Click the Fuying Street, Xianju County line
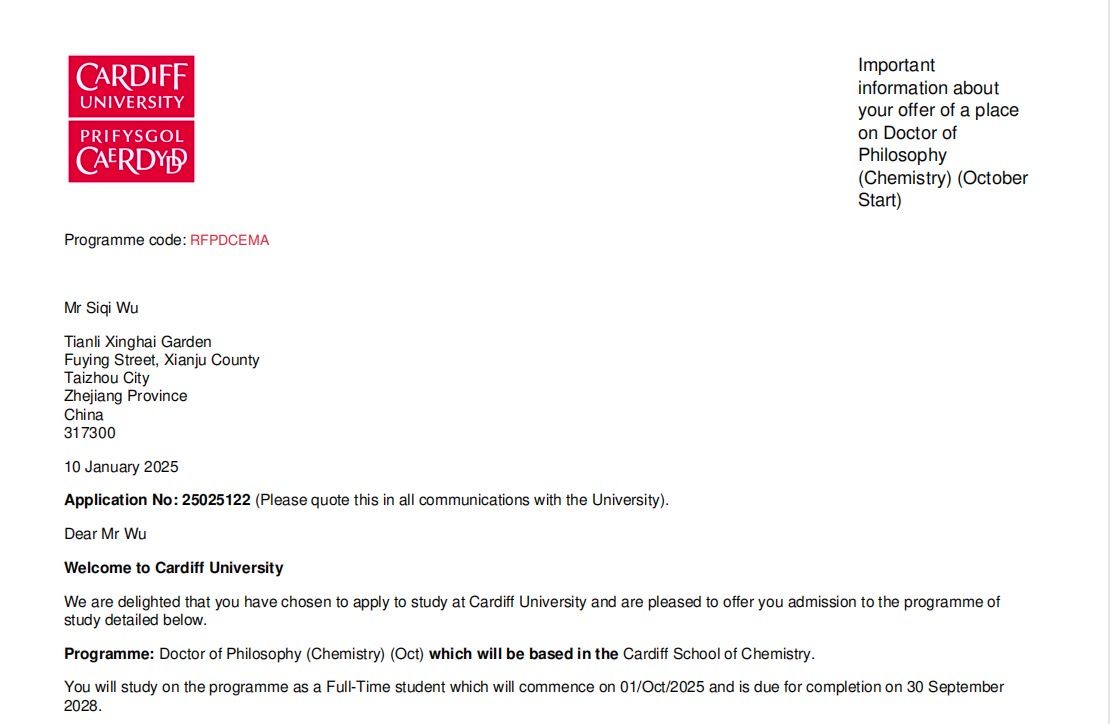The width and height of the screenshot is (1110, 724). (161, 360)
